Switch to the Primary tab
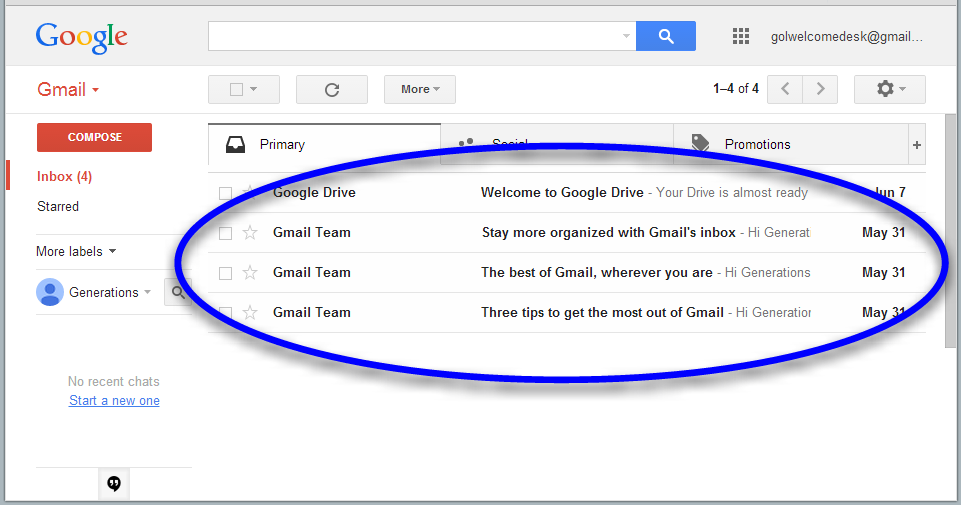 [x=324, y=145]
